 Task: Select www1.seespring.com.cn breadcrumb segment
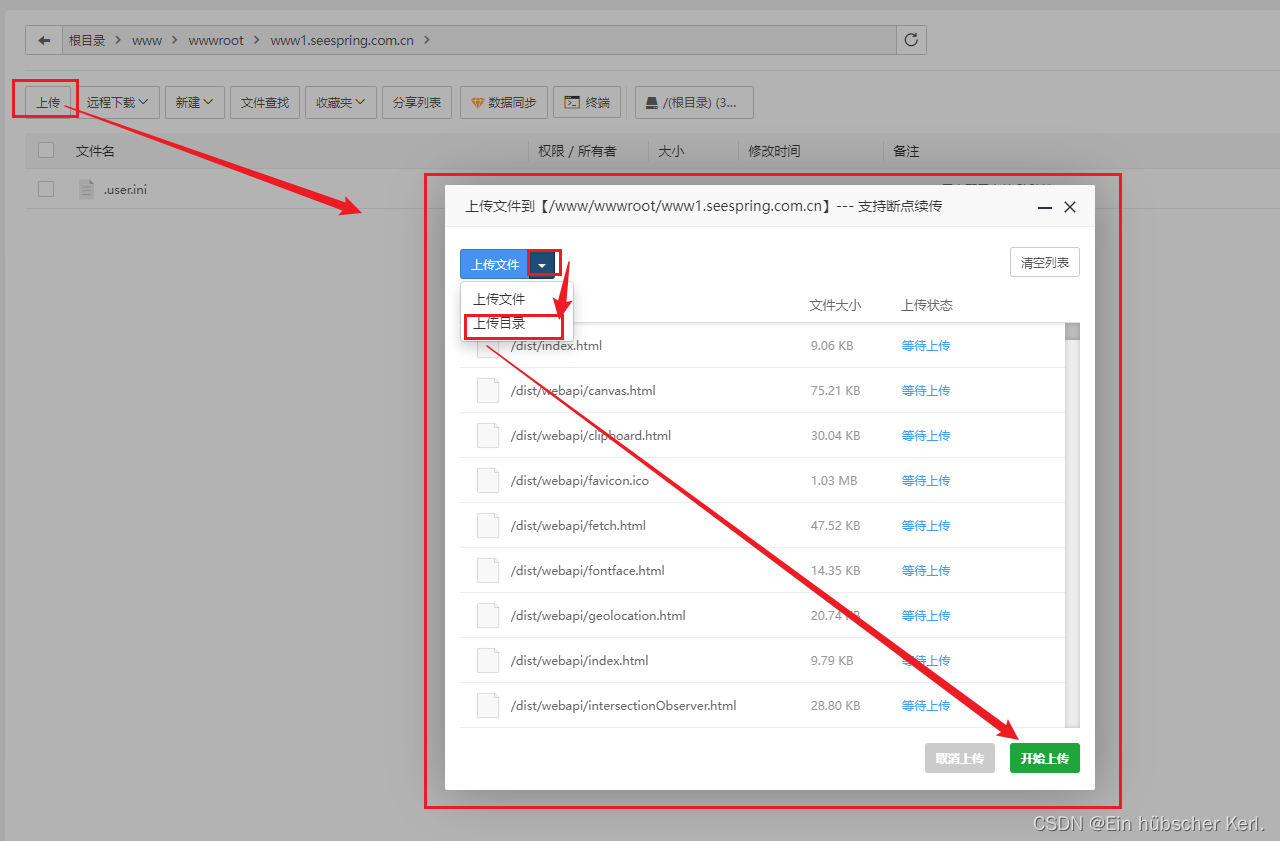342,40
